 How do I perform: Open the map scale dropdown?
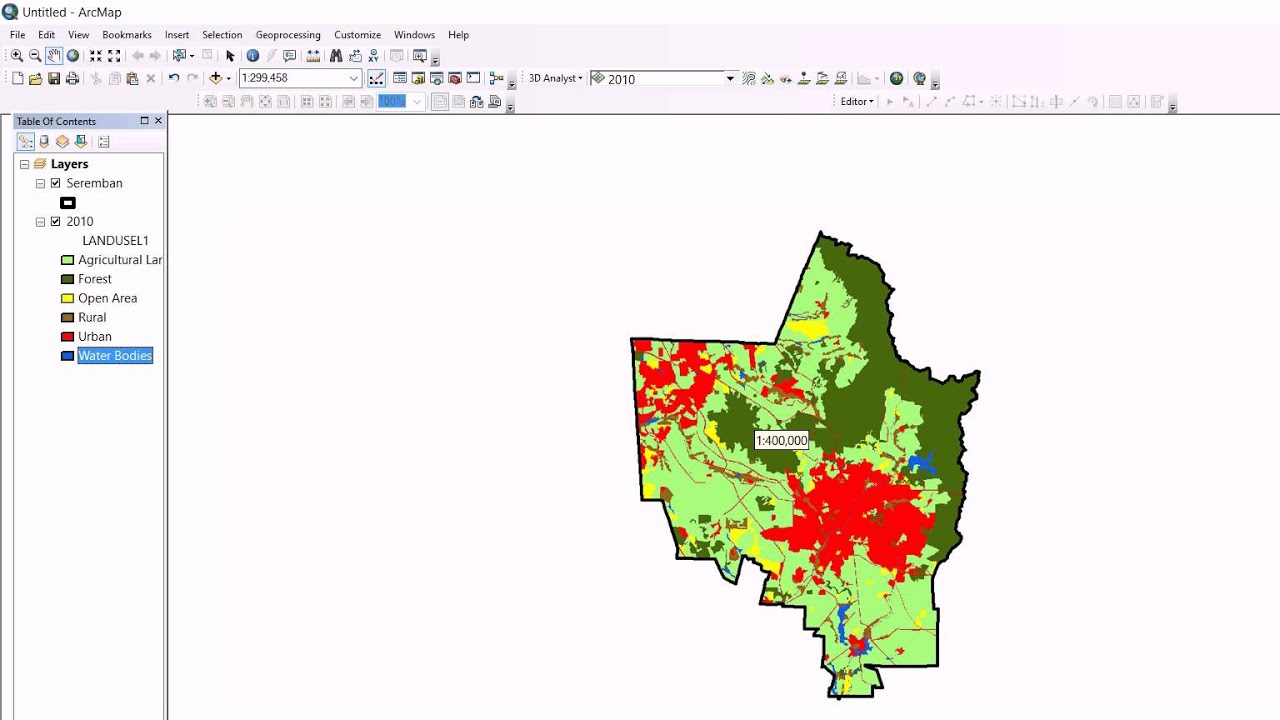353,78
